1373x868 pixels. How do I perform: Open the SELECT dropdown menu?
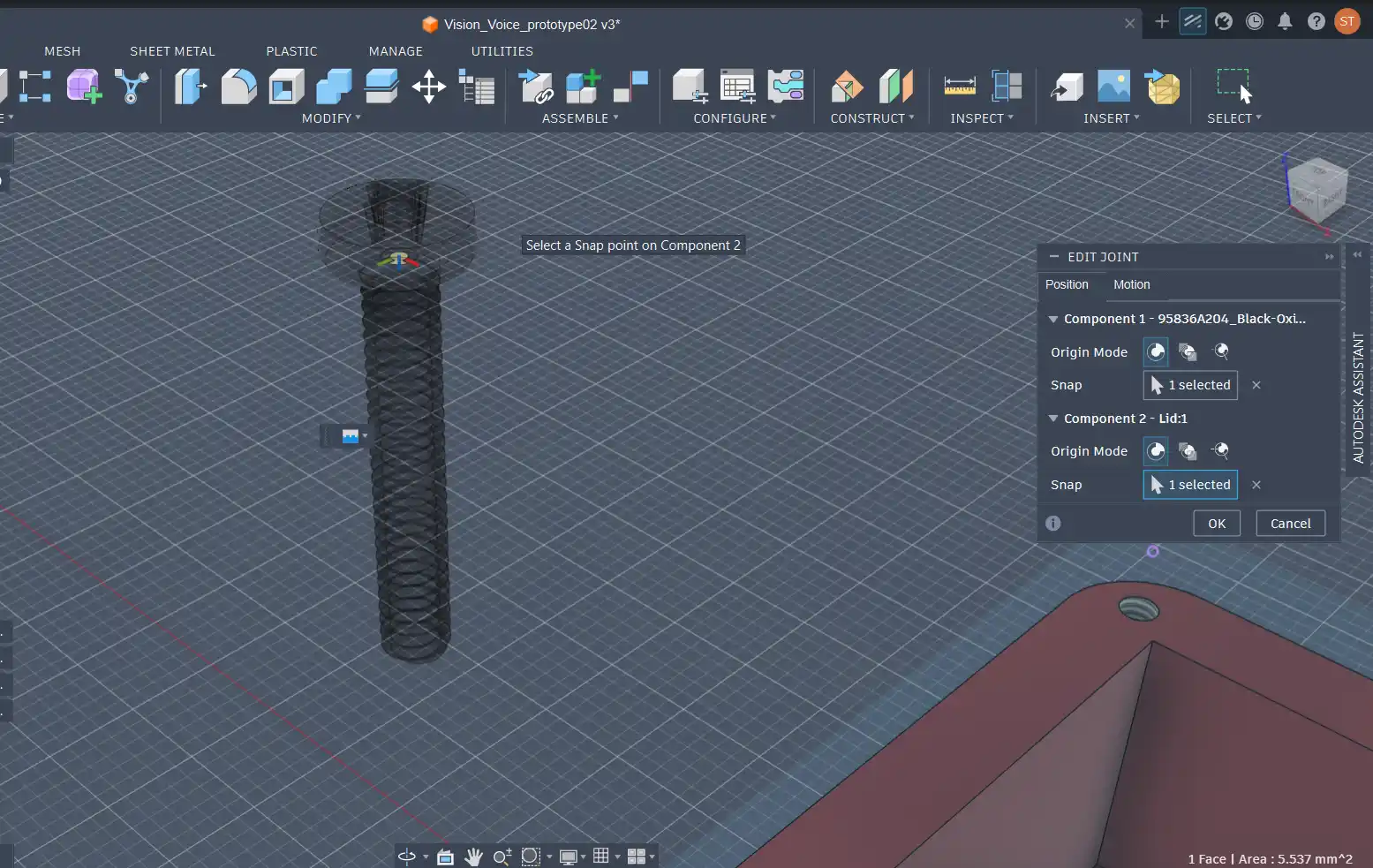click(x=1234, y=118)
